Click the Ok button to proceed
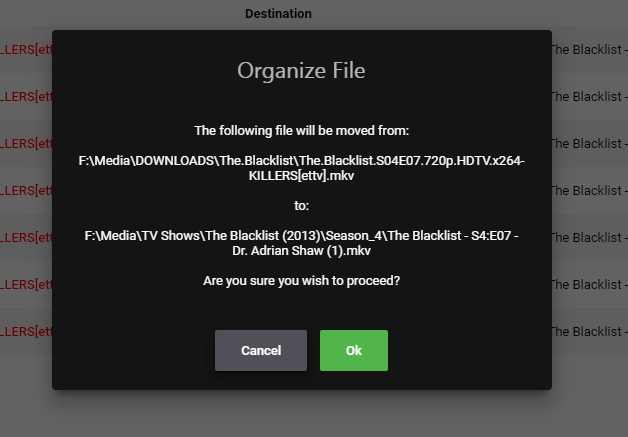 (x=353, y=351)
